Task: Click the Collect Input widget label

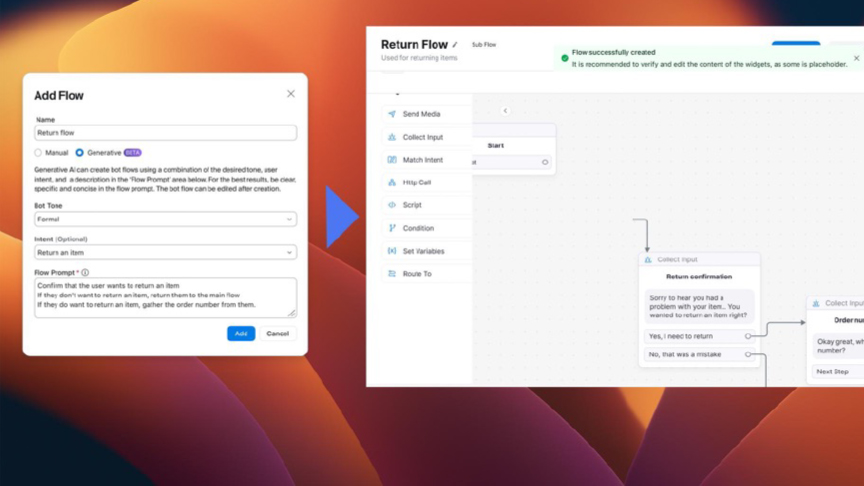Action: [423, 137]
